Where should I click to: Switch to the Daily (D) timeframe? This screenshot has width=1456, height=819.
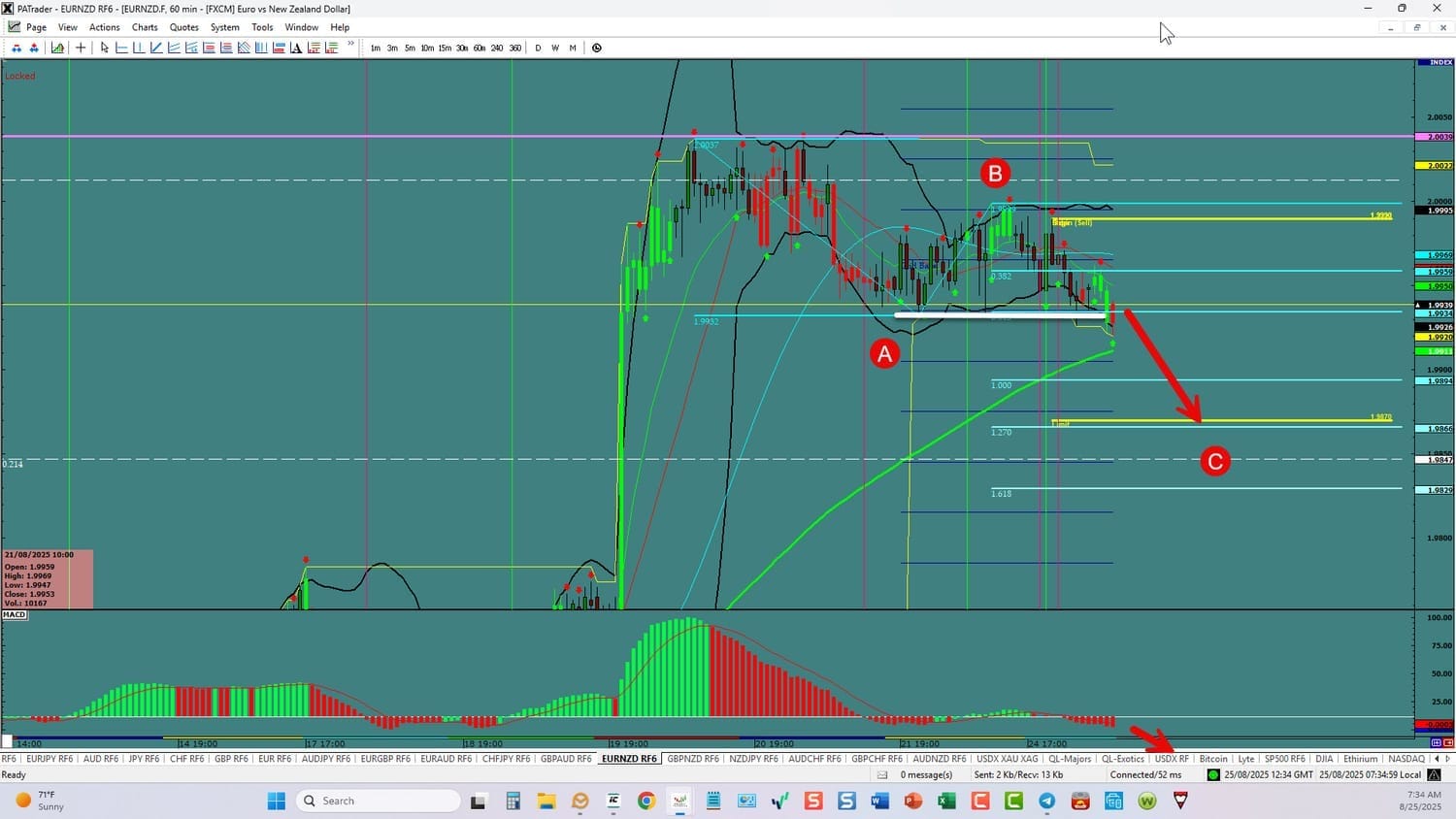pyautogui.click(x=538, y=48)
